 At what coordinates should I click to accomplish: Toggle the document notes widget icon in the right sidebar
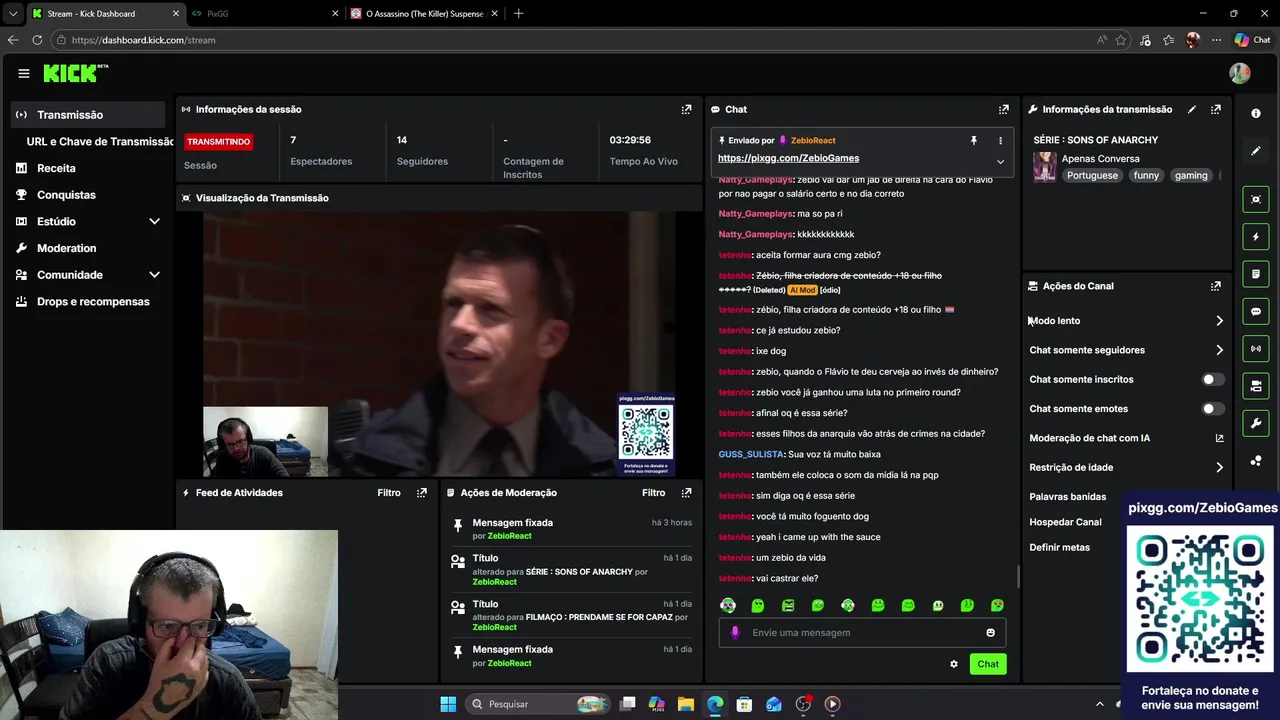[1256, 274]
